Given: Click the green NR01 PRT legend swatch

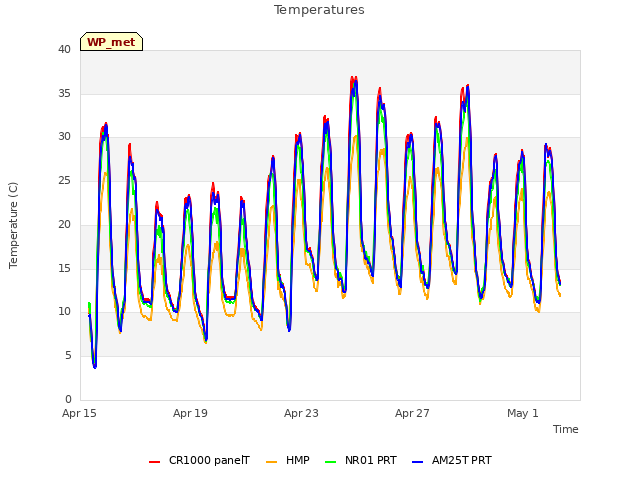Looking at the screenshot, I should [331, 462].
